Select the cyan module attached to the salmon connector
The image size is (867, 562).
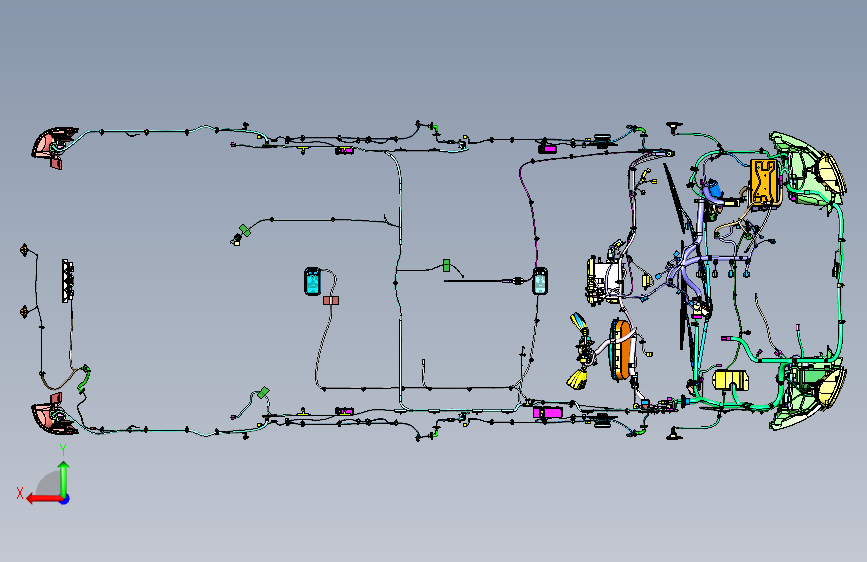coord(312,281)
